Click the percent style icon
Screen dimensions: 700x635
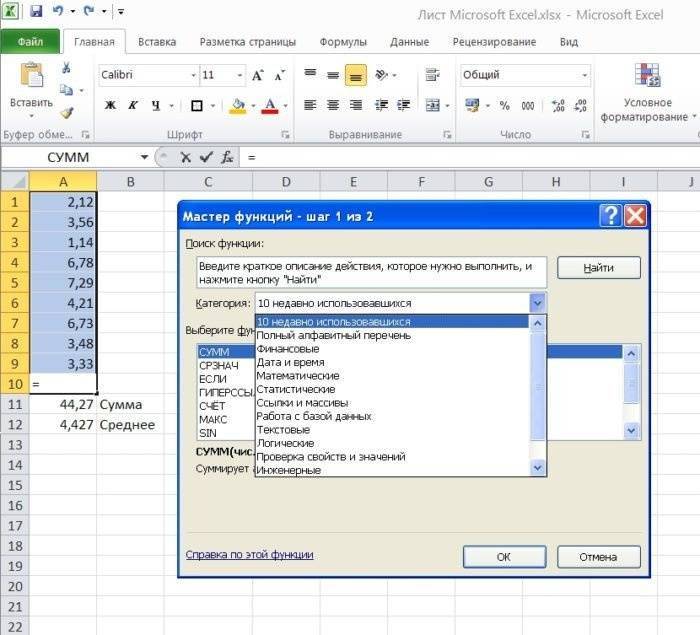click(x=503, y=105)
